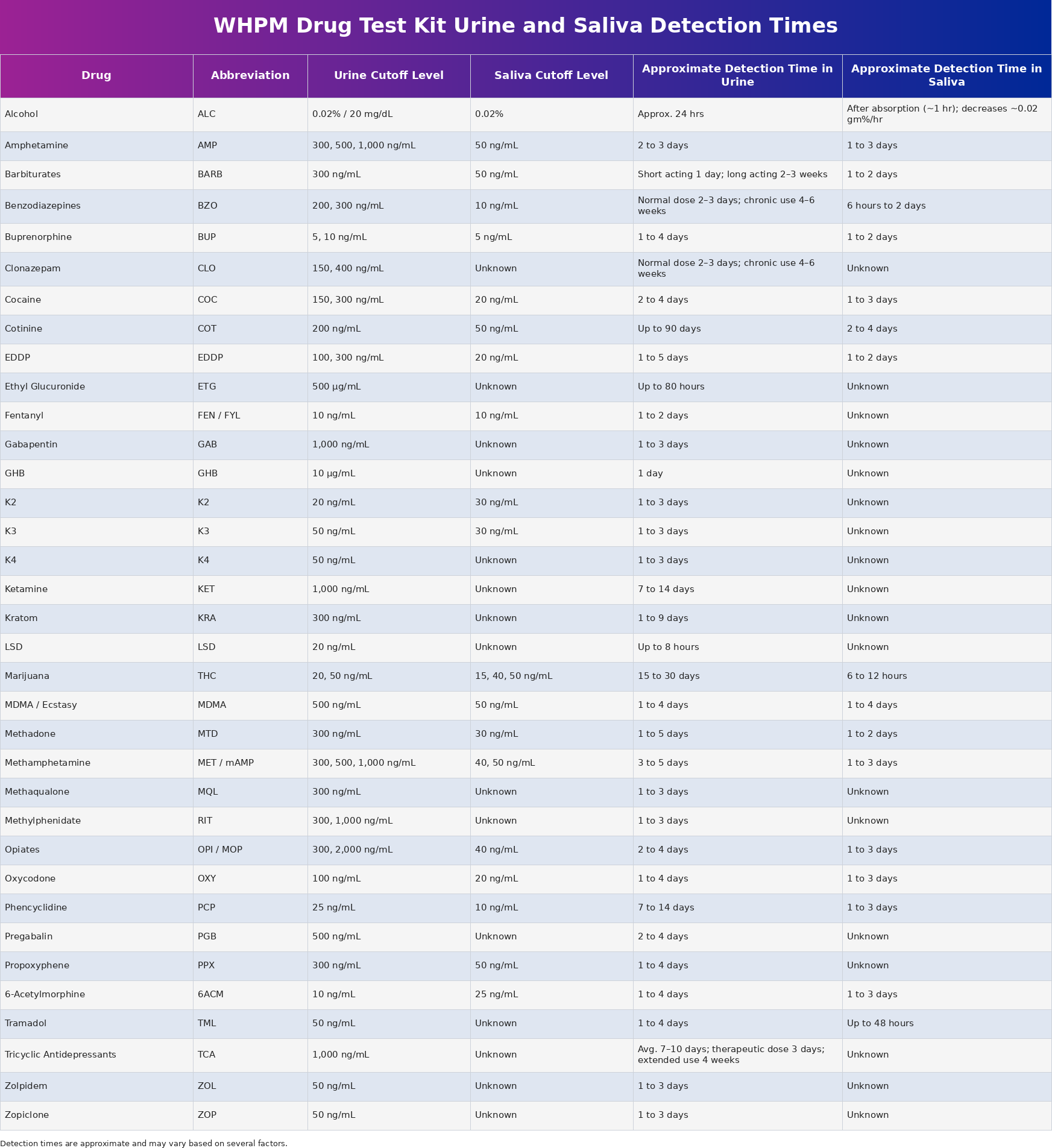Click the Fentanyl FEN / FYL abbreviation
This screenshot has height=1148, width=1052.
click(218, 415)
